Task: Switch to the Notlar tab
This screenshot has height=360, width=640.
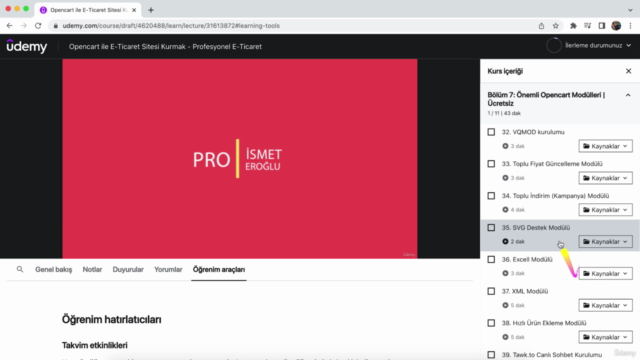Action: 92,269
